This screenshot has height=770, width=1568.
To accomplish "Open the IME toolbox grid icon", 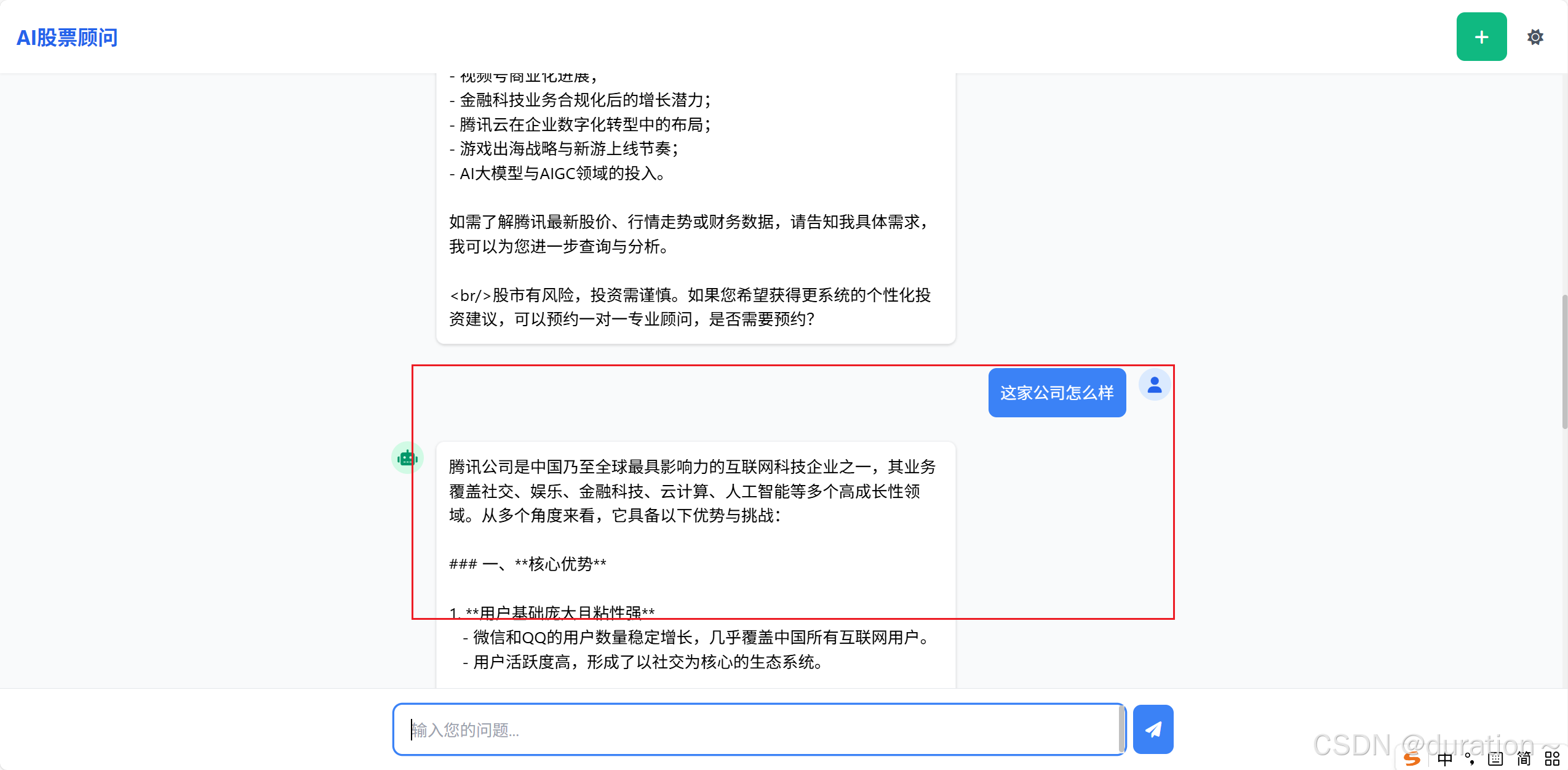I will click(1552, 759).
